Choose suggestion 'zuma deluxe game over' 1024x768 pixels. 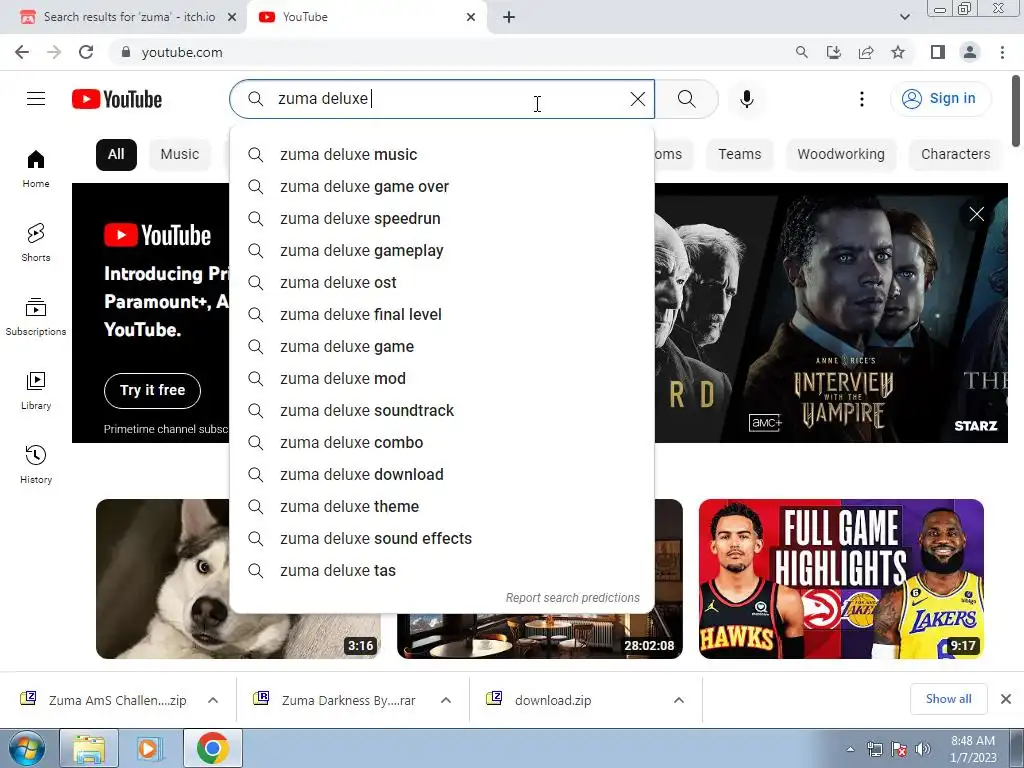pyautogui.click(x=442, y=187)
